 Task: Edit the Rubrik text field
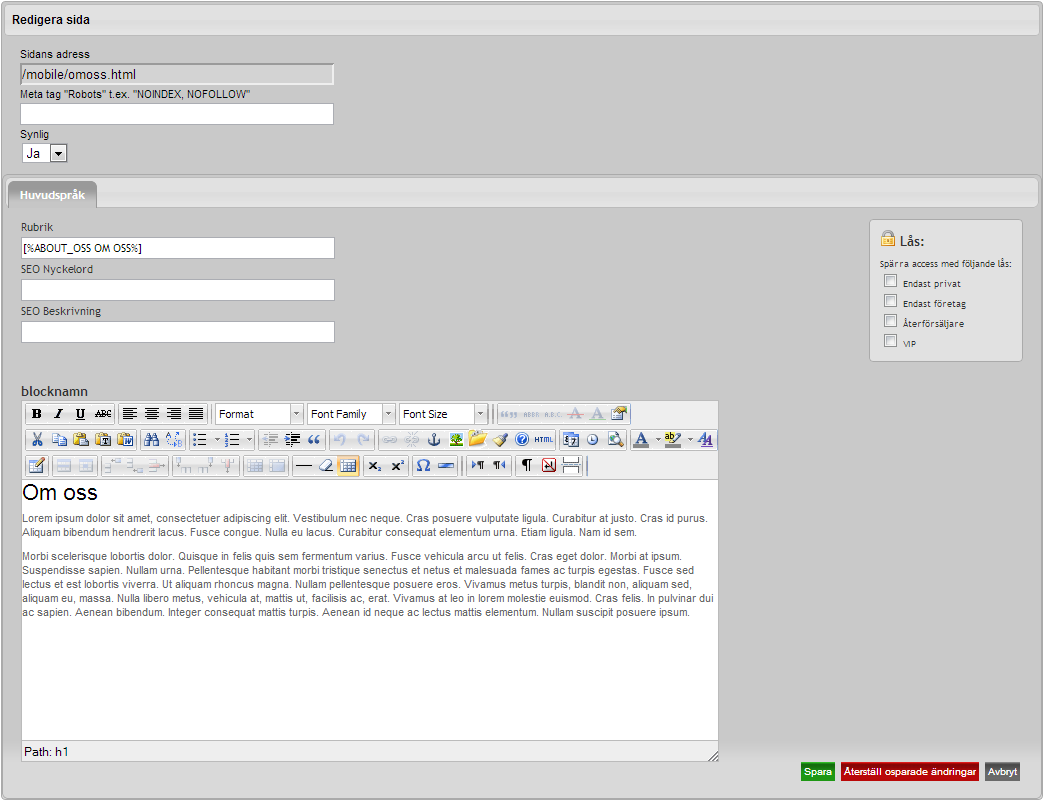(178, 249)
